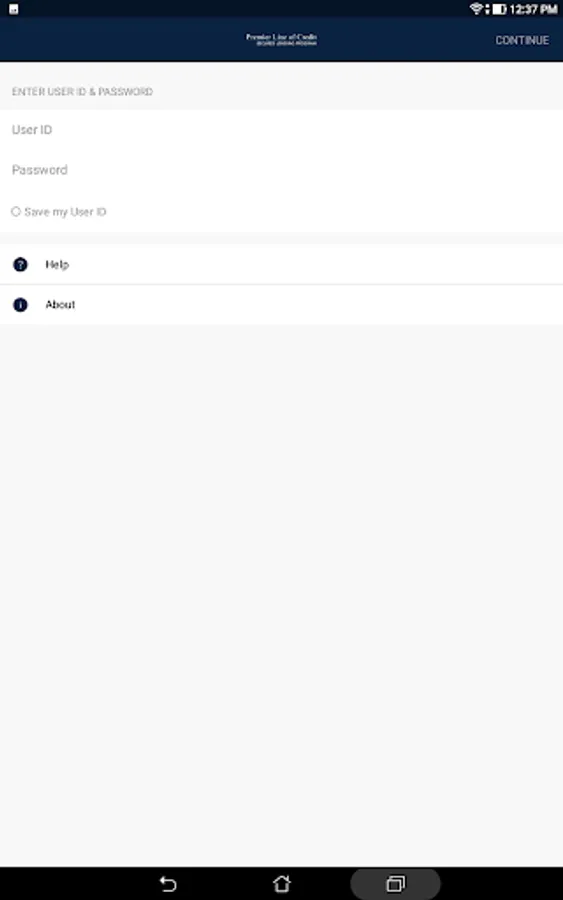
Task: Tap the About info icon
Action: point(20,305)
